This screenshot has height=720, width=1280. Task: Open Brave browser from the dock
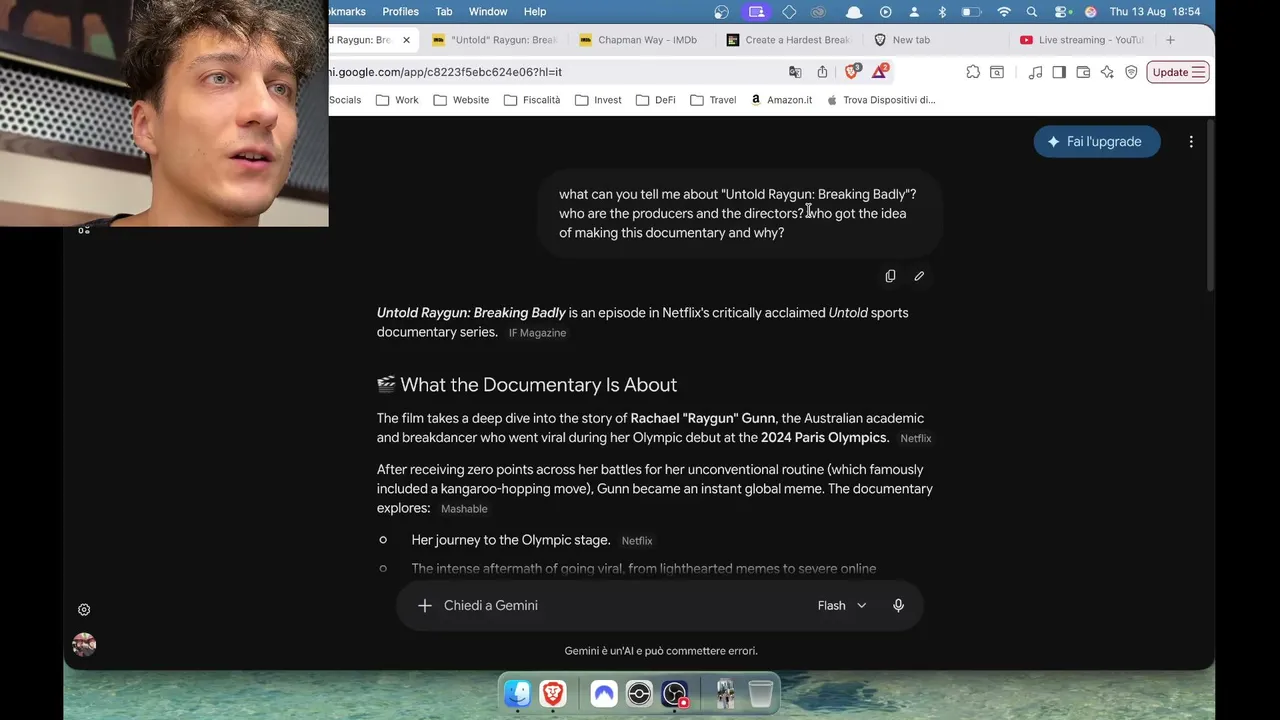tap(553, 693)
